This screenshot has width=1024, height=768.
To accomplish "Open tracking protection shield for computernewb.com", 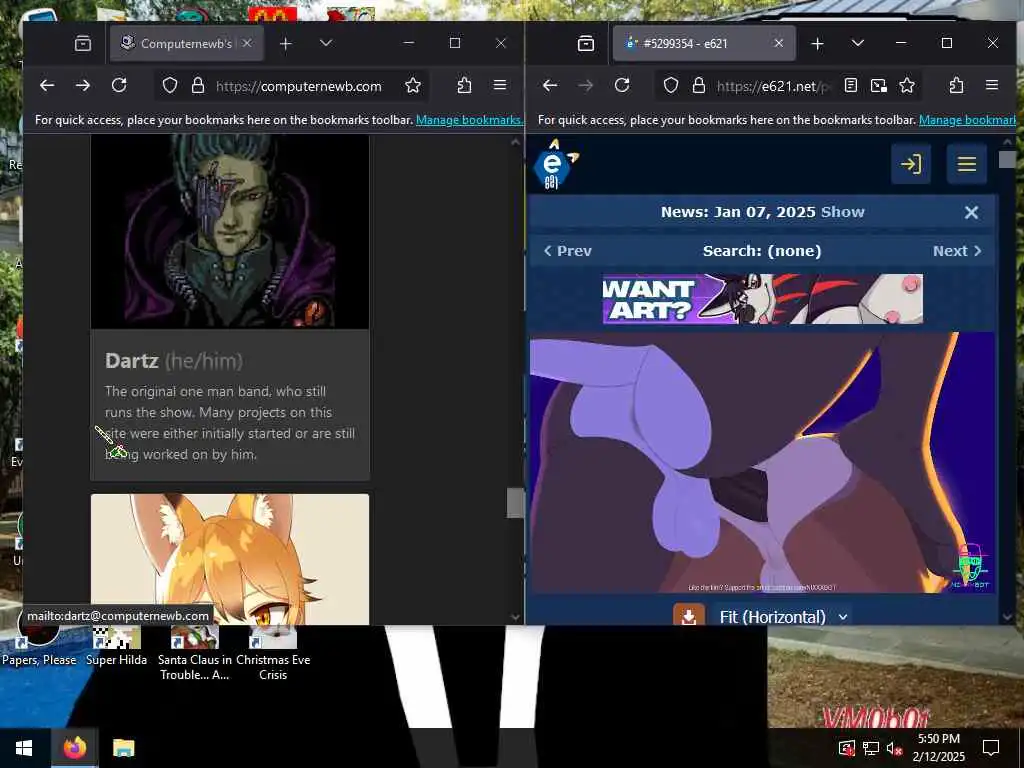I will (x=170, y=86).
